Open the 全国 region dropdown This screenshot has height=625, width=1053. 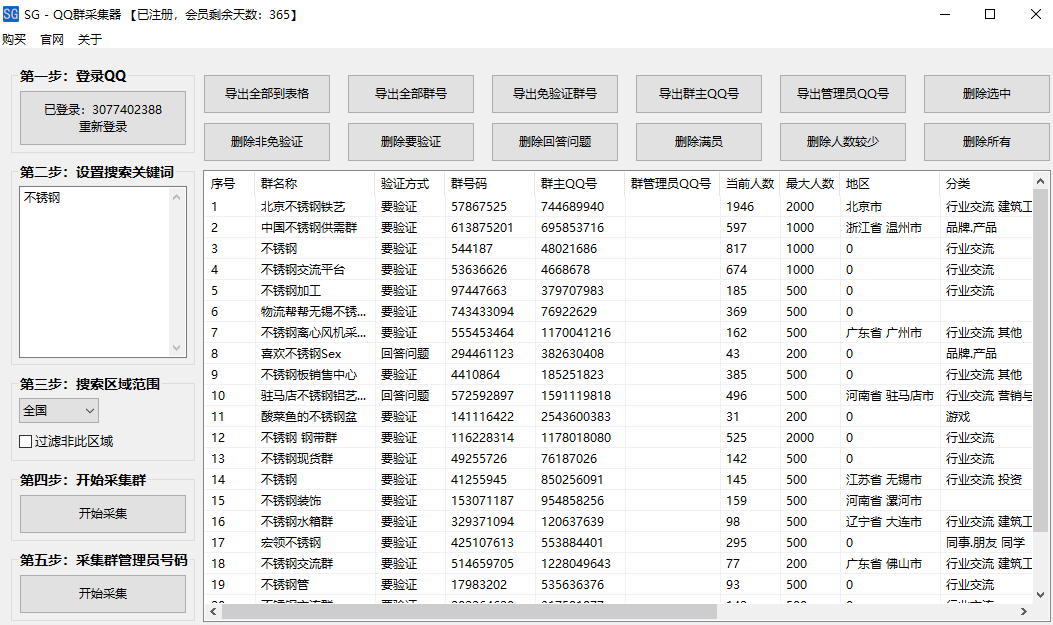click(57, 410)
